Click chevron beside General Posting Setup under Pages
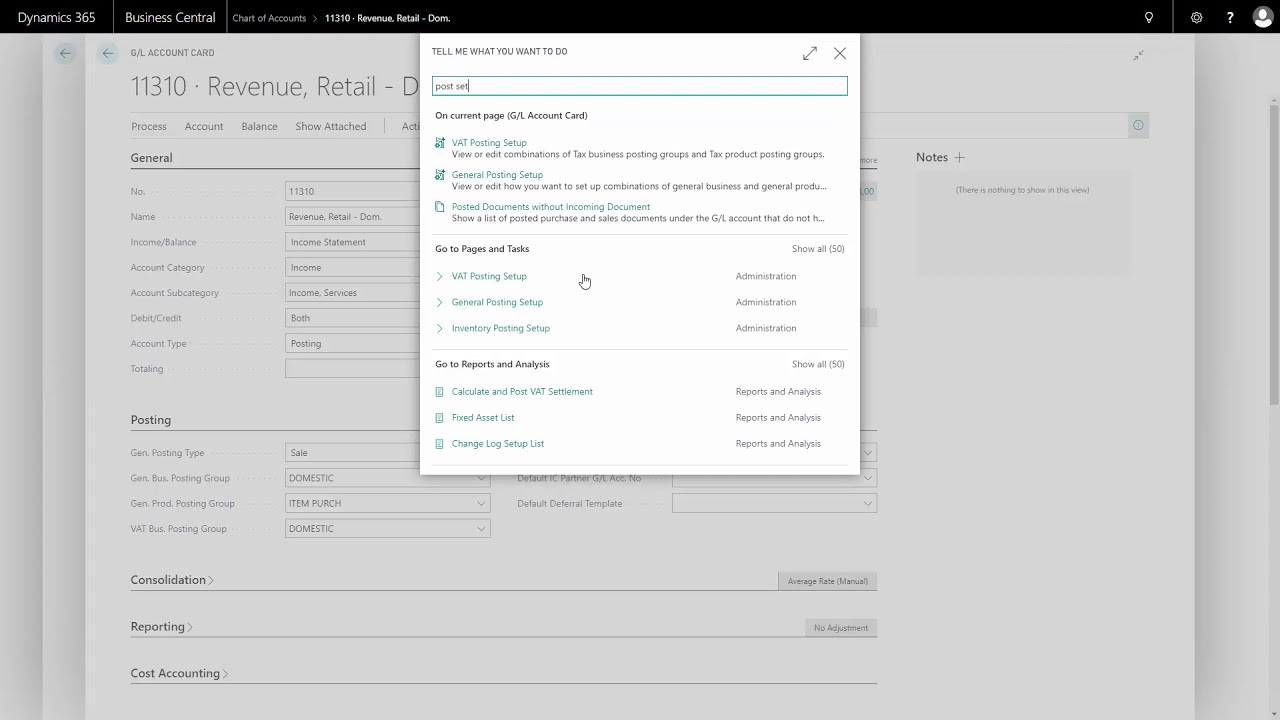Image resolution: width=1280 pixels, height=720 pixels. point(440,302)
